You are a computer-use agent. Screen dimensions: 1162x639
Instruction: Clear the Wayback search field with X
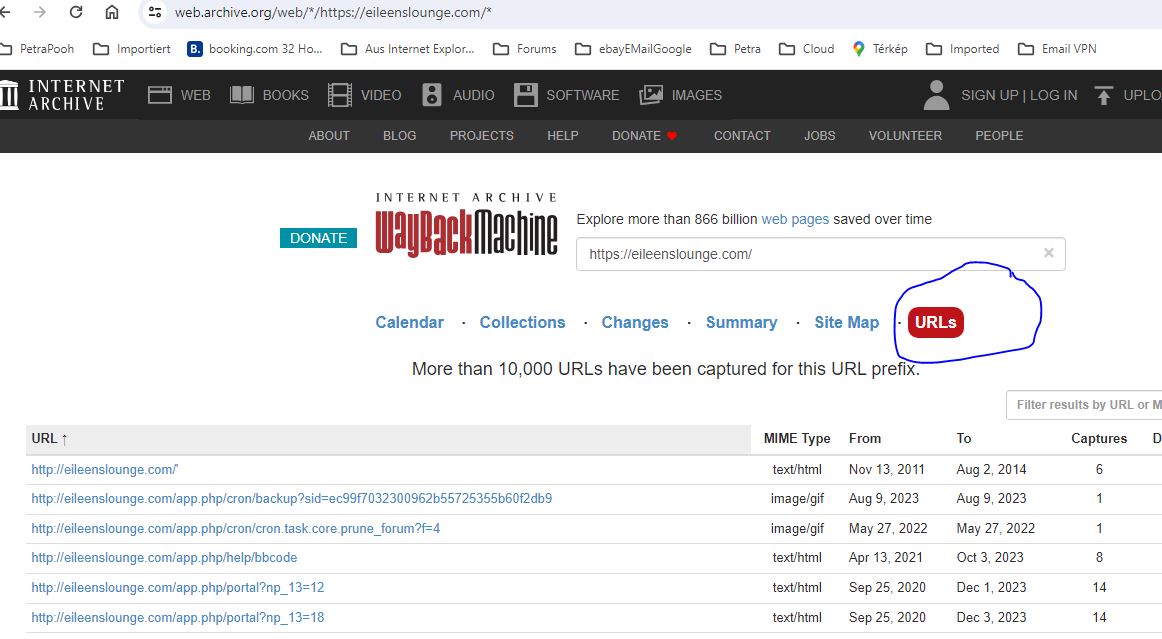click(1049, 253)
